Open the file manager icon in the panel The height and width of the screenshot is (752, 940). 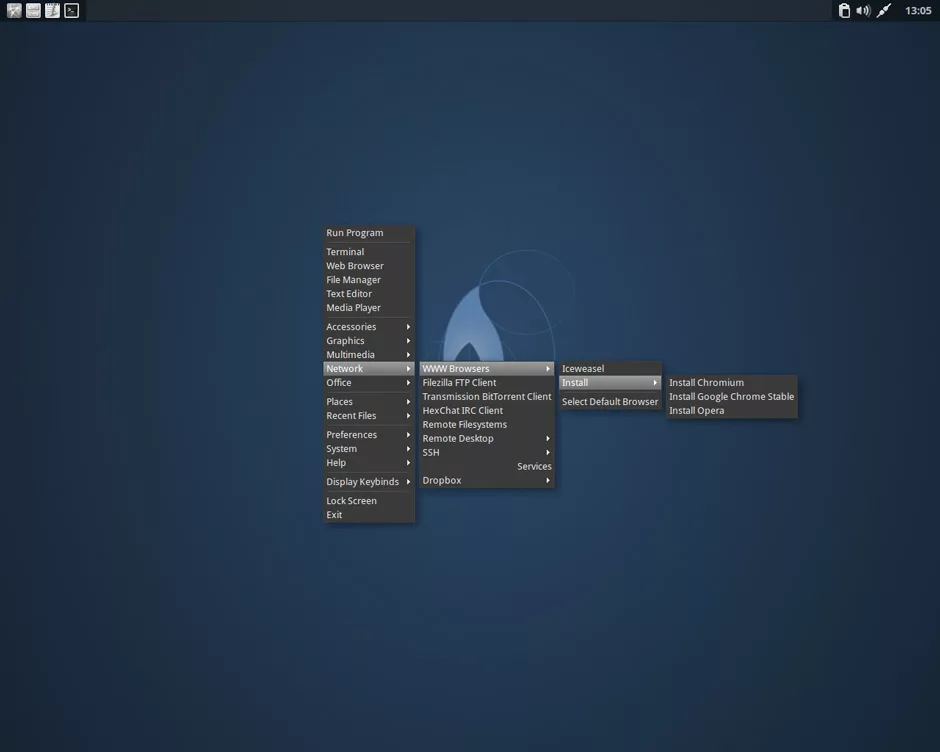pos(34,10)
